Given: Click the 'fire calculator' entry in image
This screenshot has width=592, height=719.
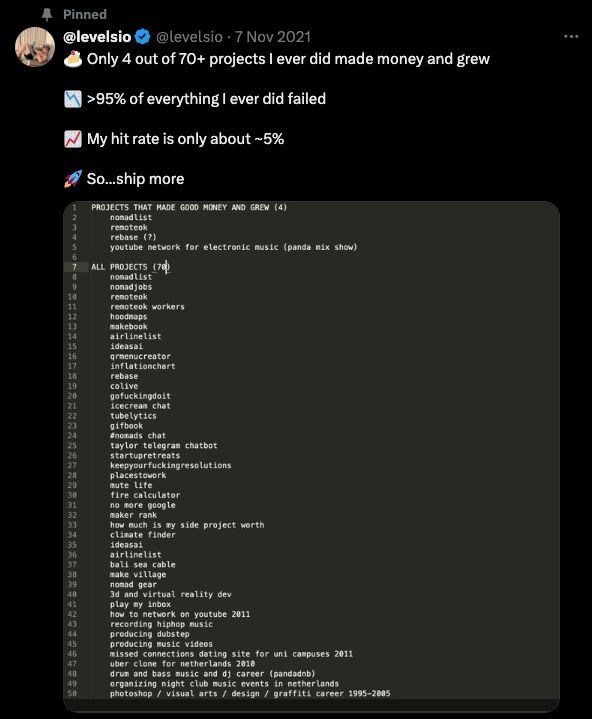Looking at the screenshot, I should click(145, 495).
